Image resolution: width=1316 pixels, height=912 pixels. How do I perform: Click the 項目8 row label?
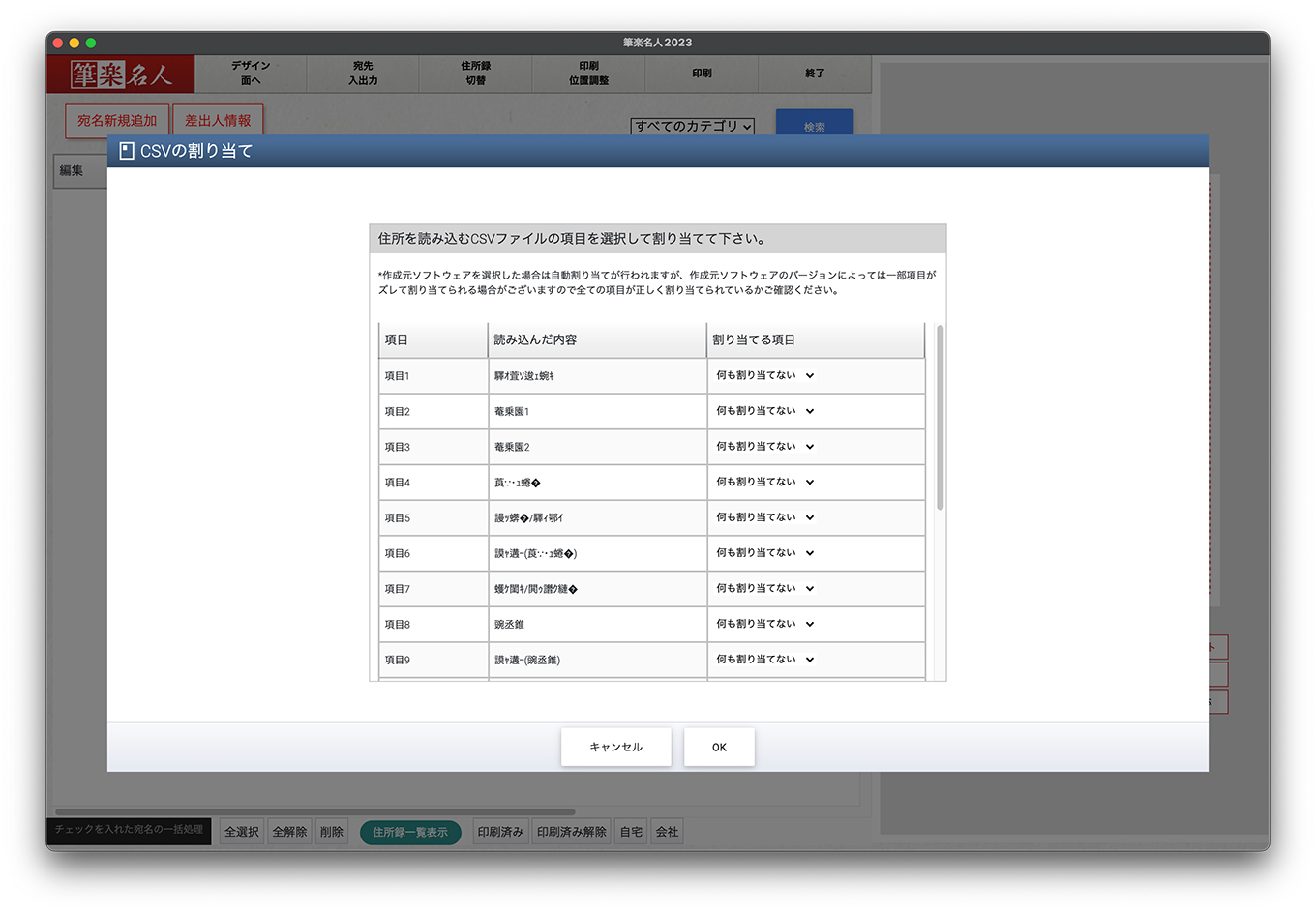[398, 625]
